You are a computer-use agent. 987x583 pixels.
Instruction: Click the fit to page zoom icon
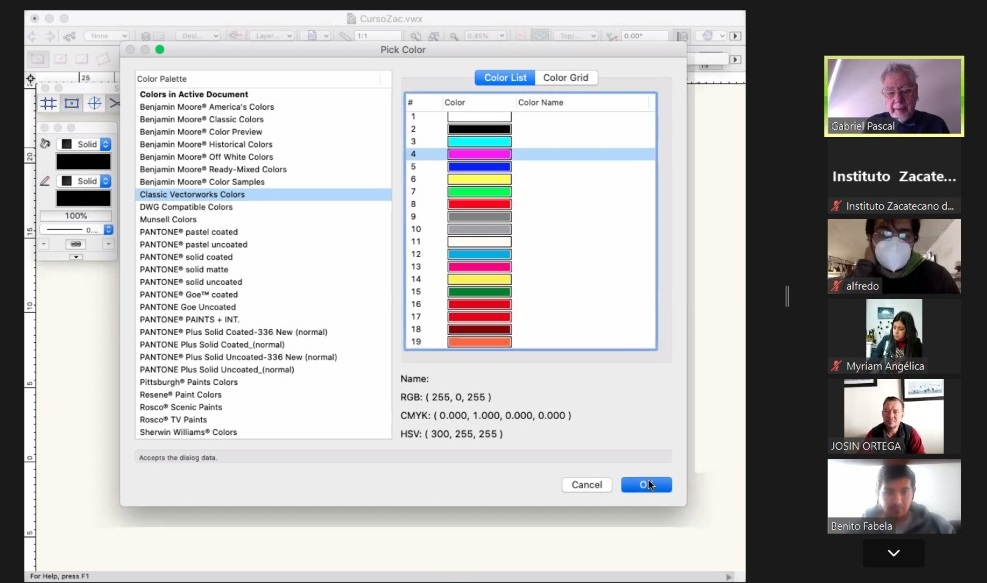pos(415,37)
